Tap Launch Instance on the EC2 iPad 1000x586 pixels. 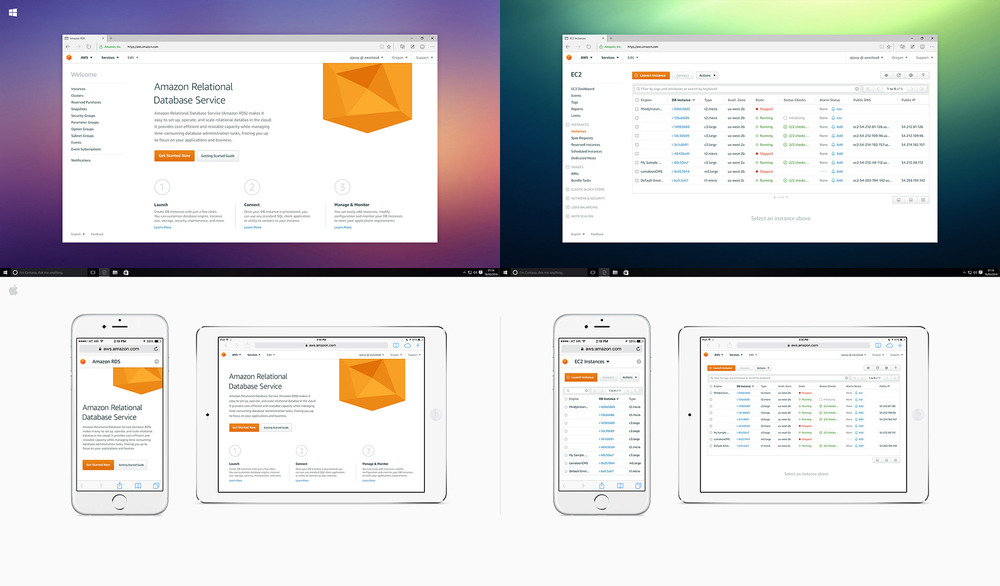(x=721, y=368)
